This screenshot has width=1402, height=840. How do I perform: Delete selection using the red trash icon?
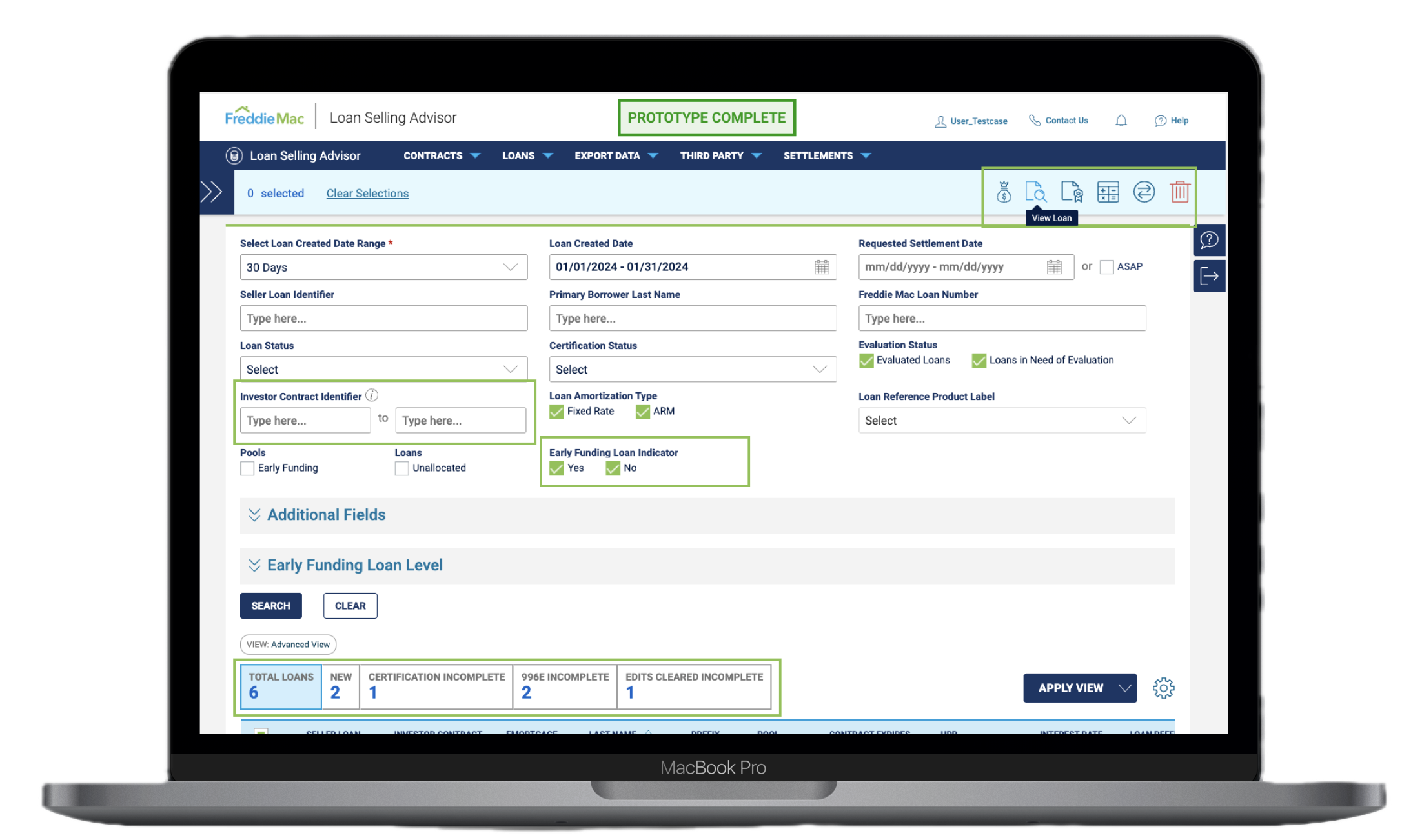click(x=1180, y=192)
